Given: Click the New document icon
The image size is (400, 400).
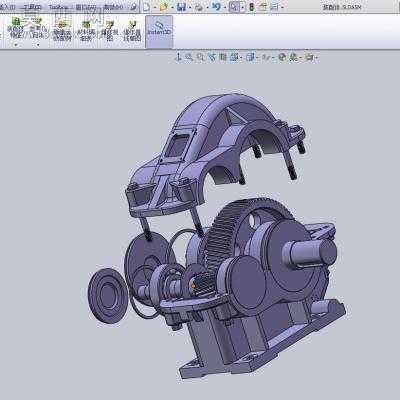Looking at the screenshot, I should point(146,7).
